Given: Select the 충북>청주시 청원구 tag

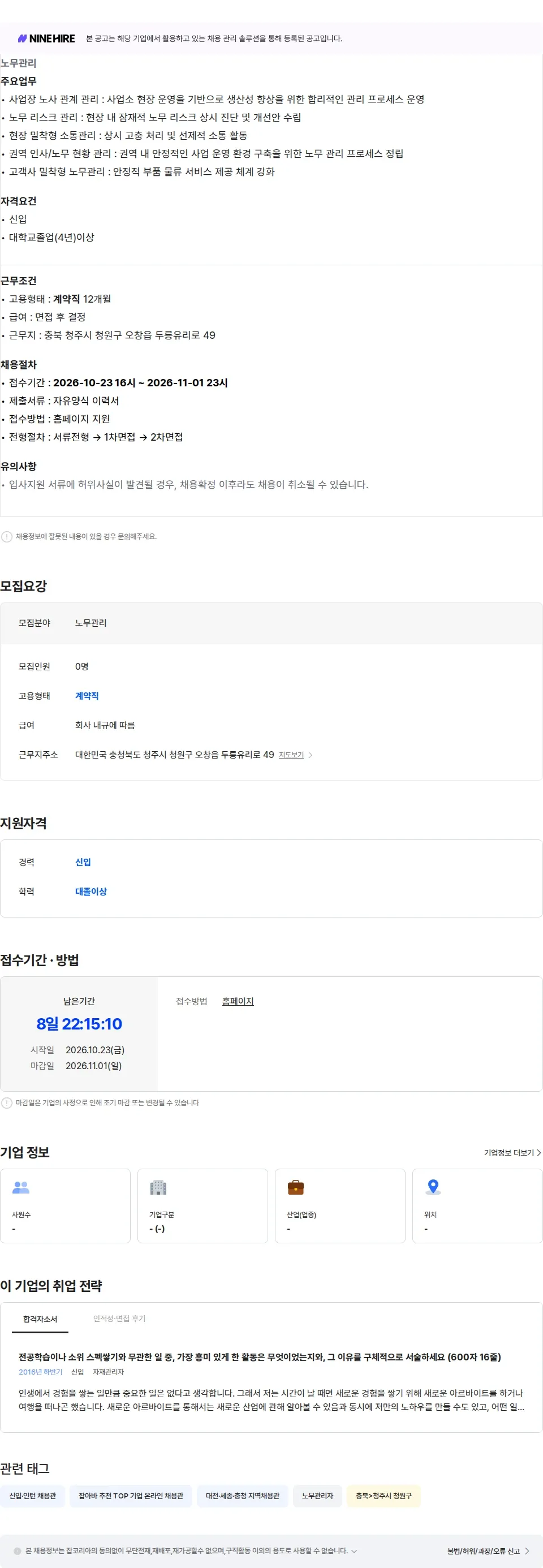Looking at the screenshot, I should pos(384,1496).
